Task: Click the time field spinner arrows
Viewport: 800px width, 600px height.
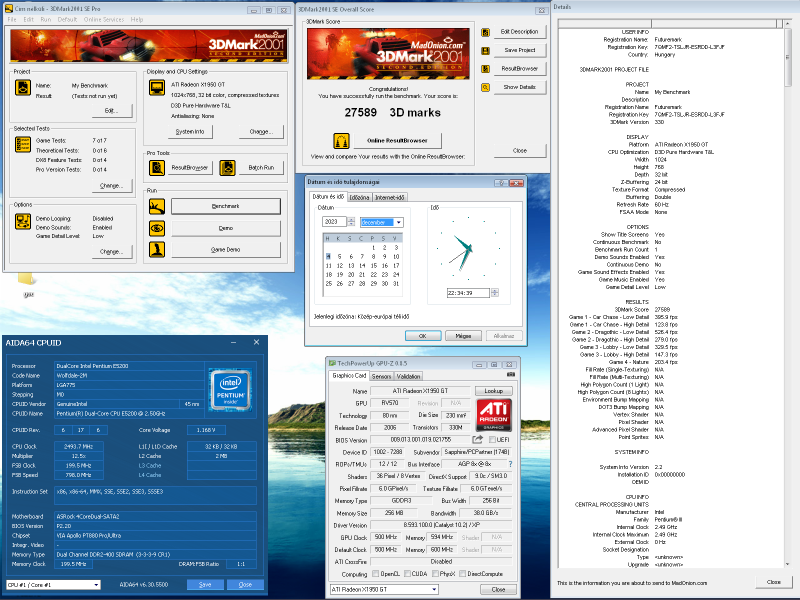Action: click(x=494, y=293)
